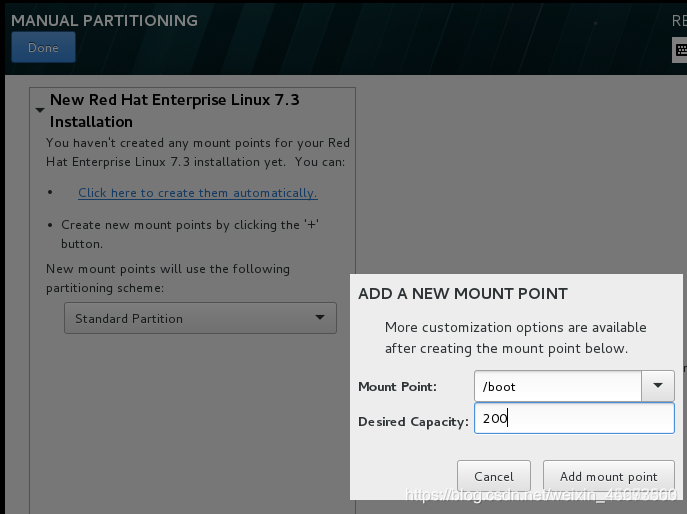
Task: Click the ADD A NEW MOUNT POINT title
Action: coord(463,294)
